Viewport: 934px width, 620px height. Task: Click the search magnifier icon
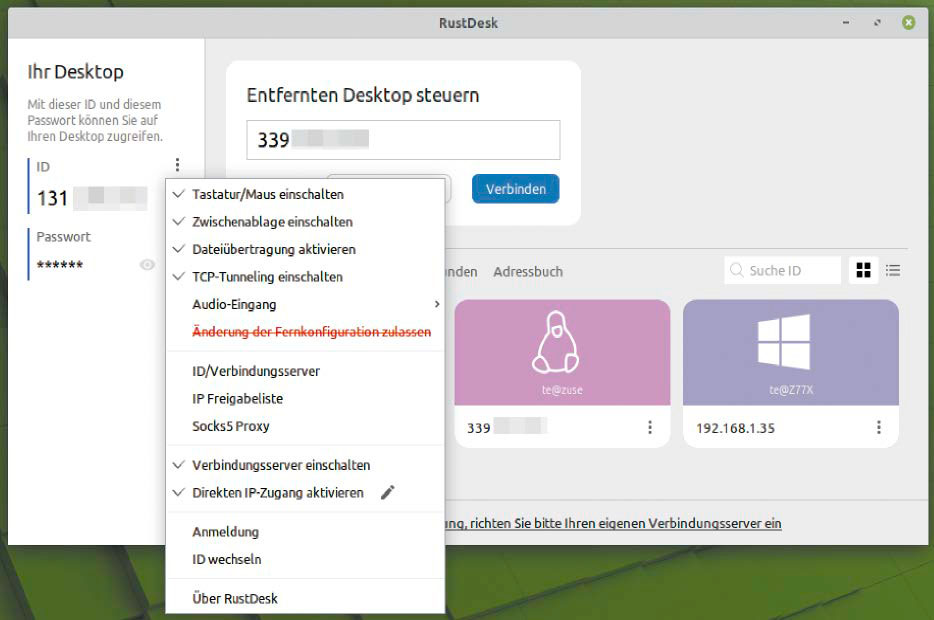click(x=736, y=270)
